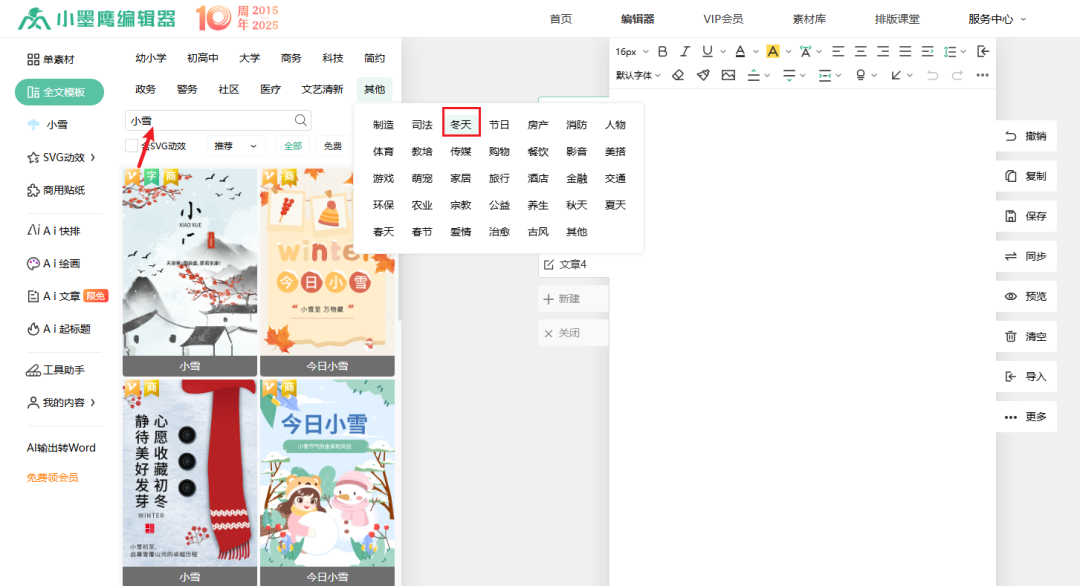Toggle italic formatting in the toolbar
The image size is (1080, 586).
(x=683, y=52)
